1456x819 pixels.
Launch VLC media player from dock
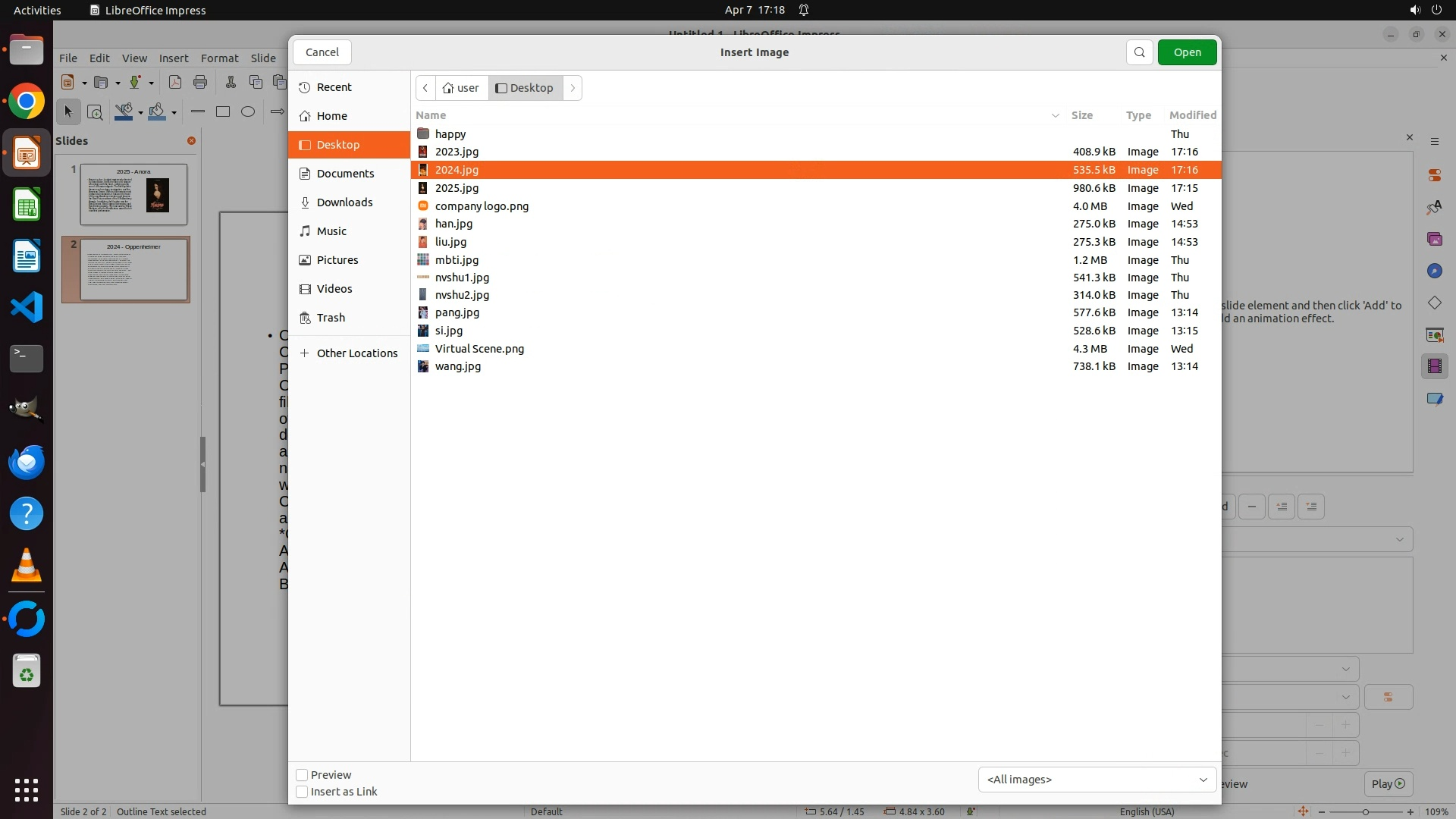[27, 566]
